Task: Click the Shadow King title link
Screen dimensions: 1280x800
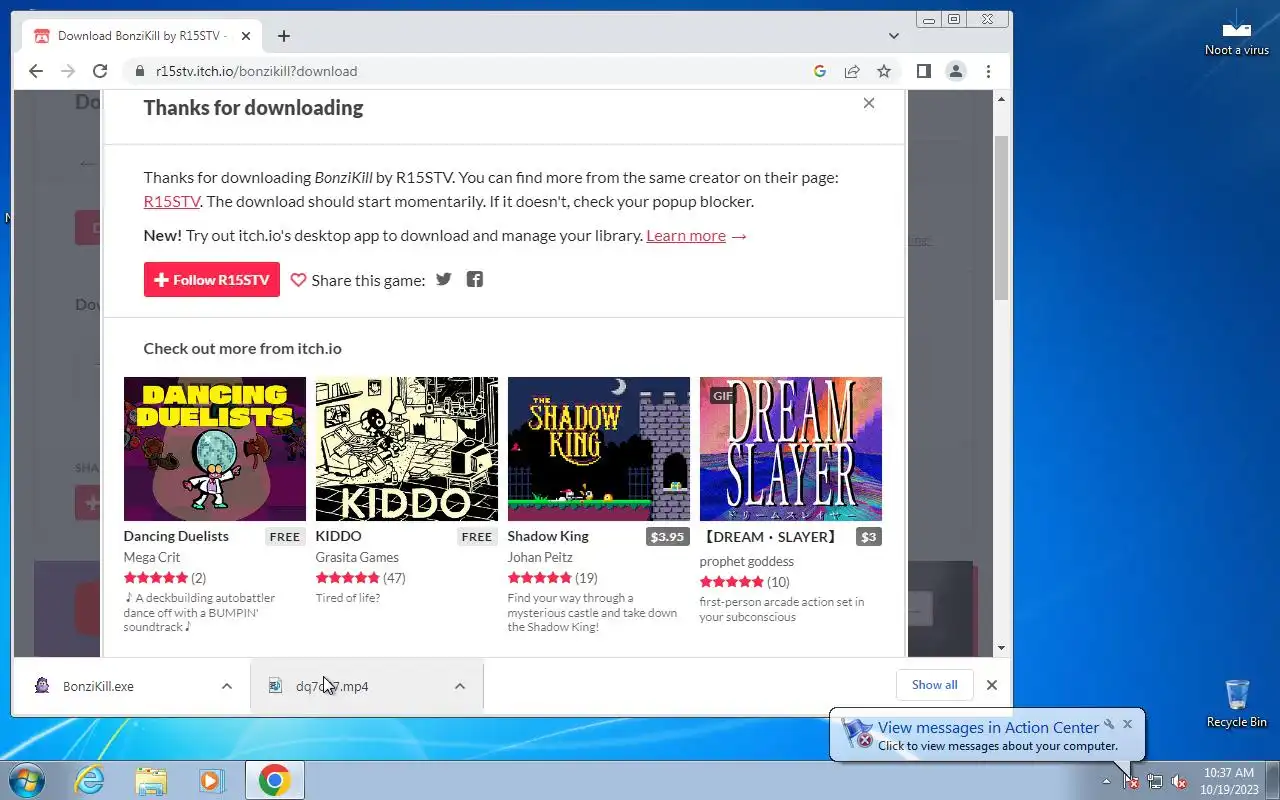Action: [x=548, y=536]
